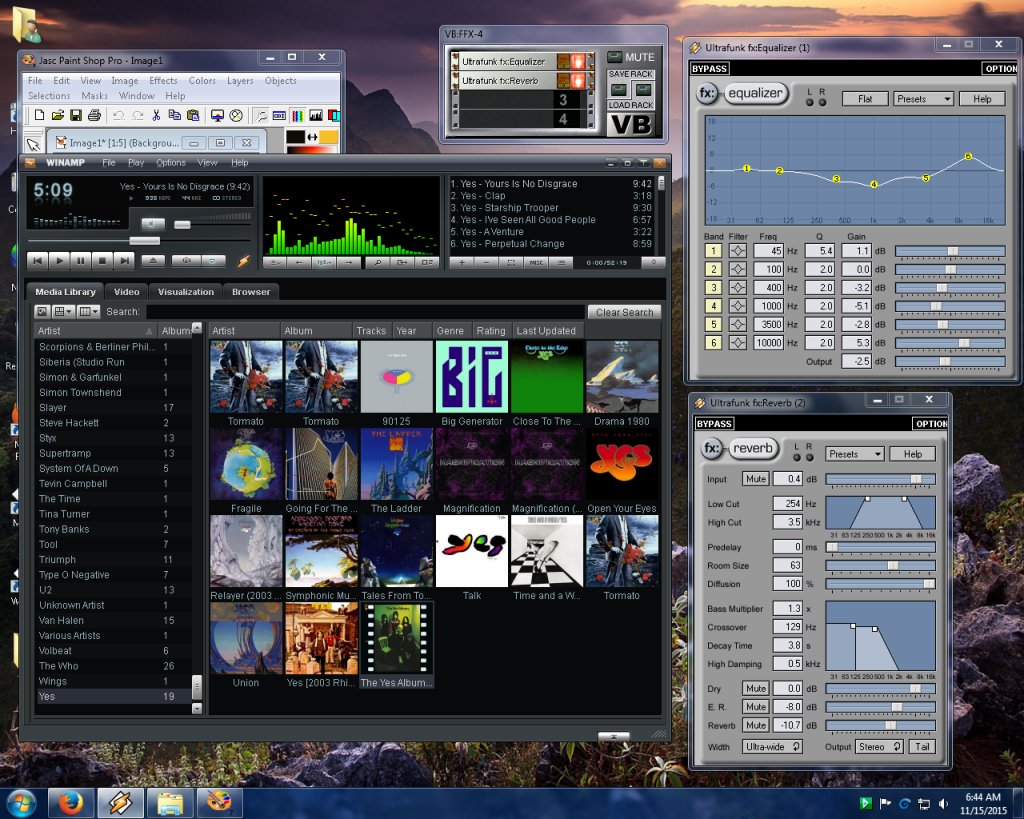Open media library view mode dropdown next to Search
The height and width of the screenshot is (819, 1024).
(63, 312)
